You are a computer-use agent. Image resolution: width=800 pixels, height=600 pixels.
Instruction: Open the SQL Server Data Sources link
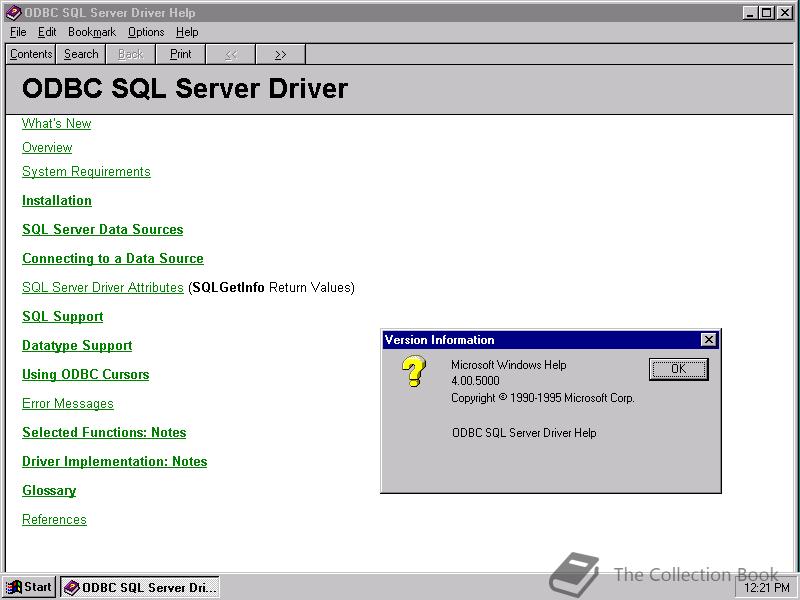coord(103,230)
